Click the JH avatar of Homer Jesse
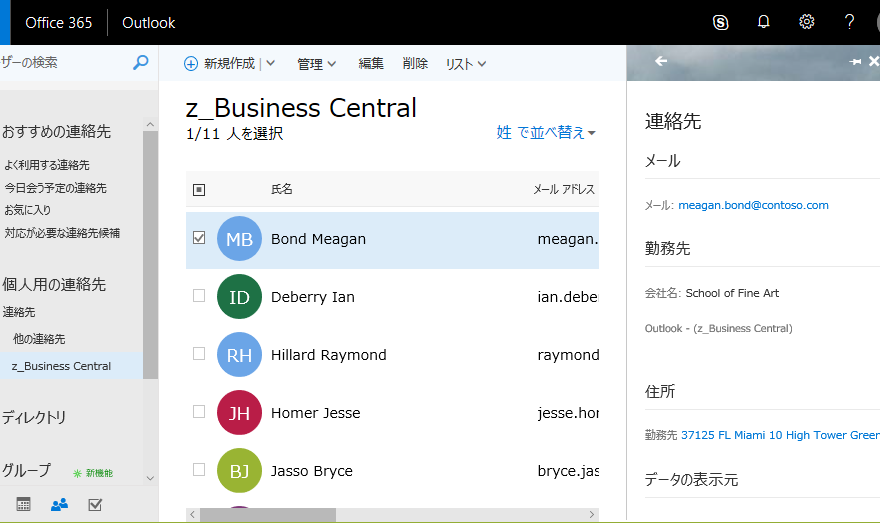The width and height of the screenshot is (880, 523). 239,412
